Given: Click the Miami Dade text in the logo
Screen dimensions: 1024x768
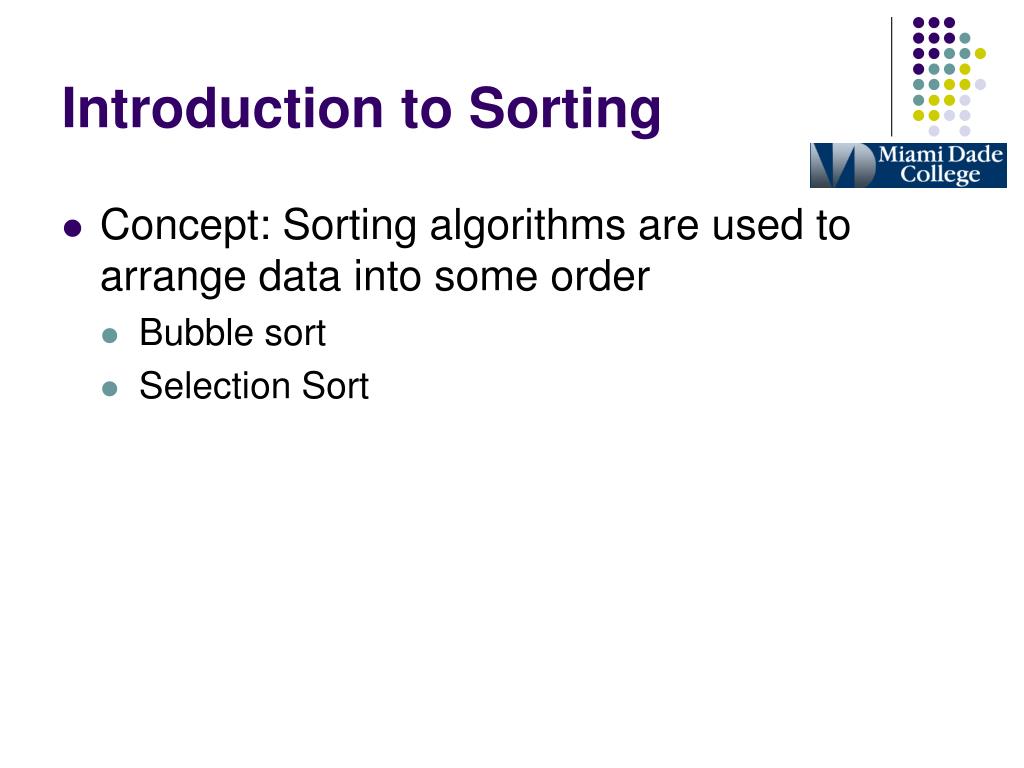Looking at the screenshot, I should (940, 155).
